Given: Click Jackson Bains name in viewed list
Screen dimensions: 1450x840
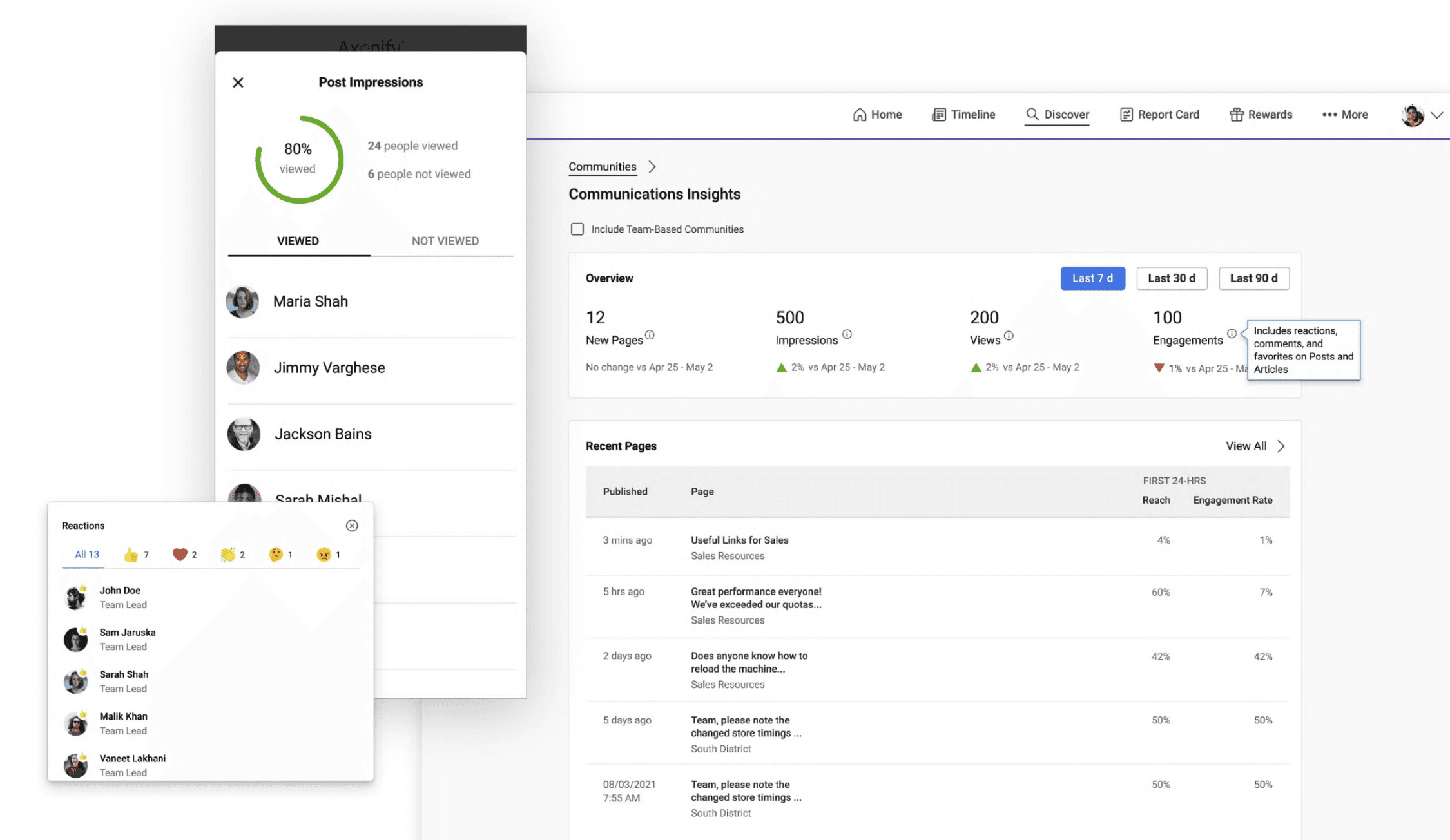Looking at the screenshot, I should pos(323,434).
